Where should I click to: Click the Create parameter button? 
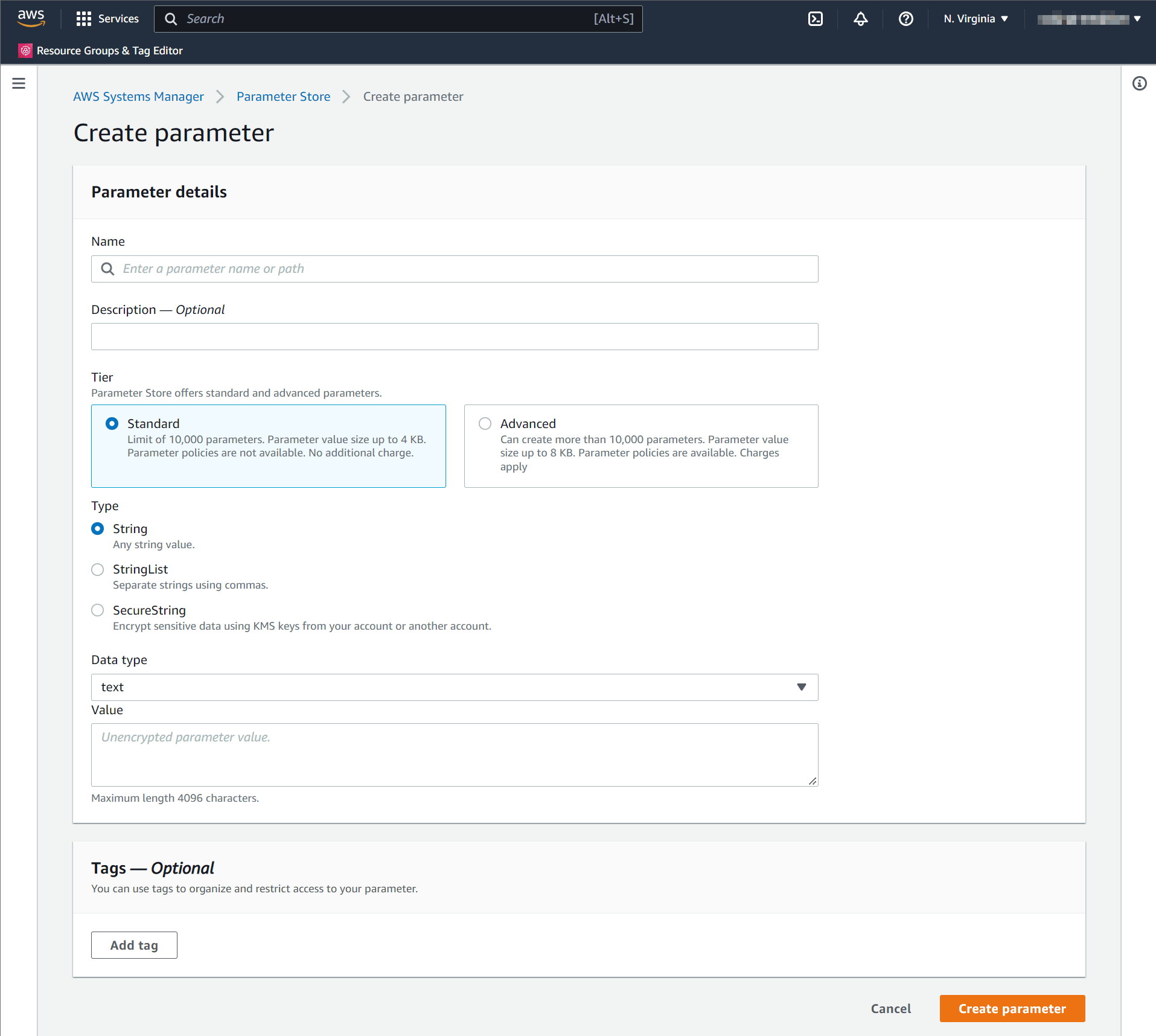tap(1012, 1008)
